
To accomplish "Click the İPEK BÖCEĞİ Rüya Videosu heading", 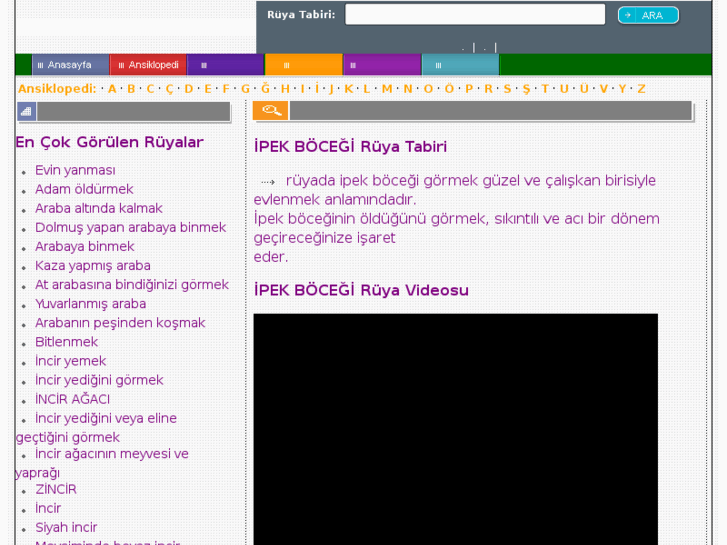I will point(361,290).
